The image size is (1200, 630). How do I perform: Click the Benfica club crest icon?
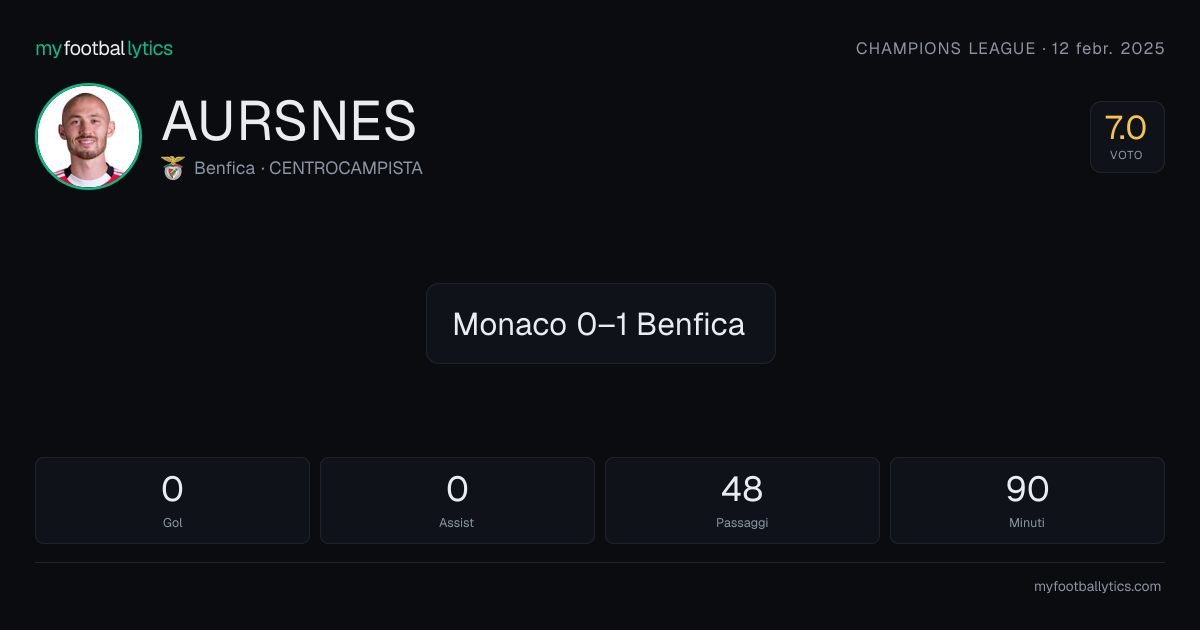[x=173, y=168]
